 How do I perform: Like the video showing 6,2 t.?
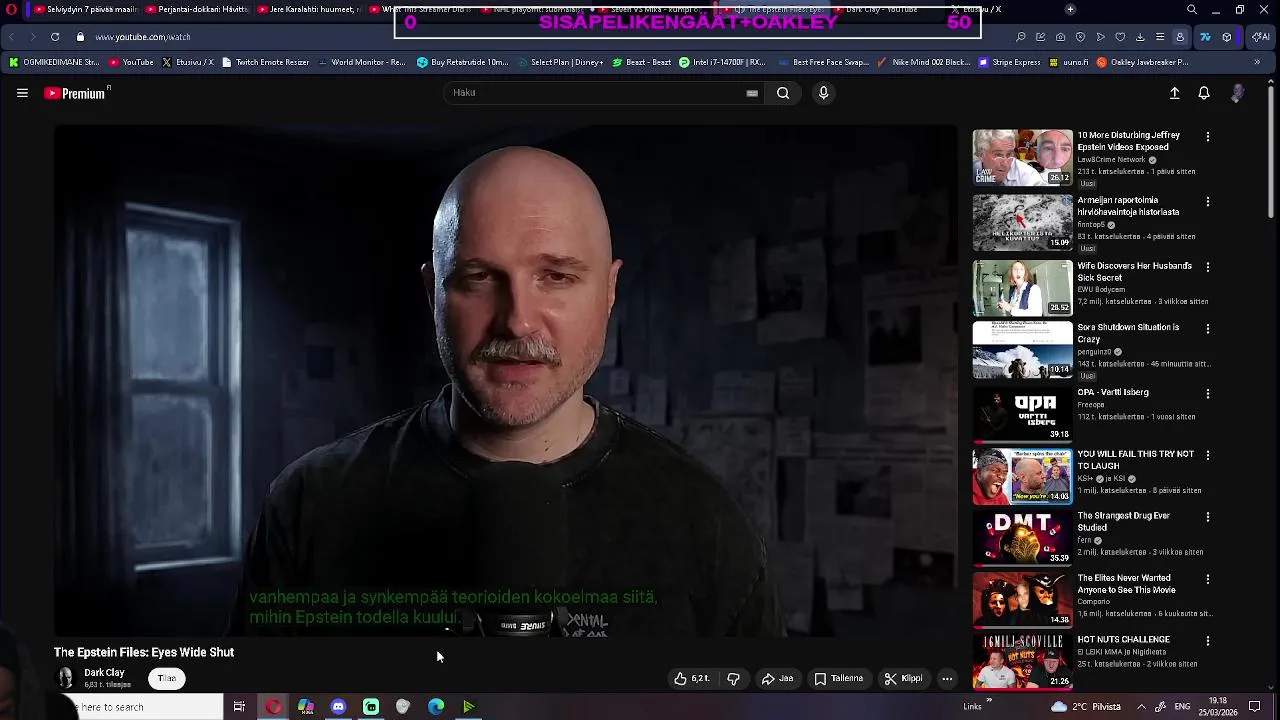click(692, 678)
